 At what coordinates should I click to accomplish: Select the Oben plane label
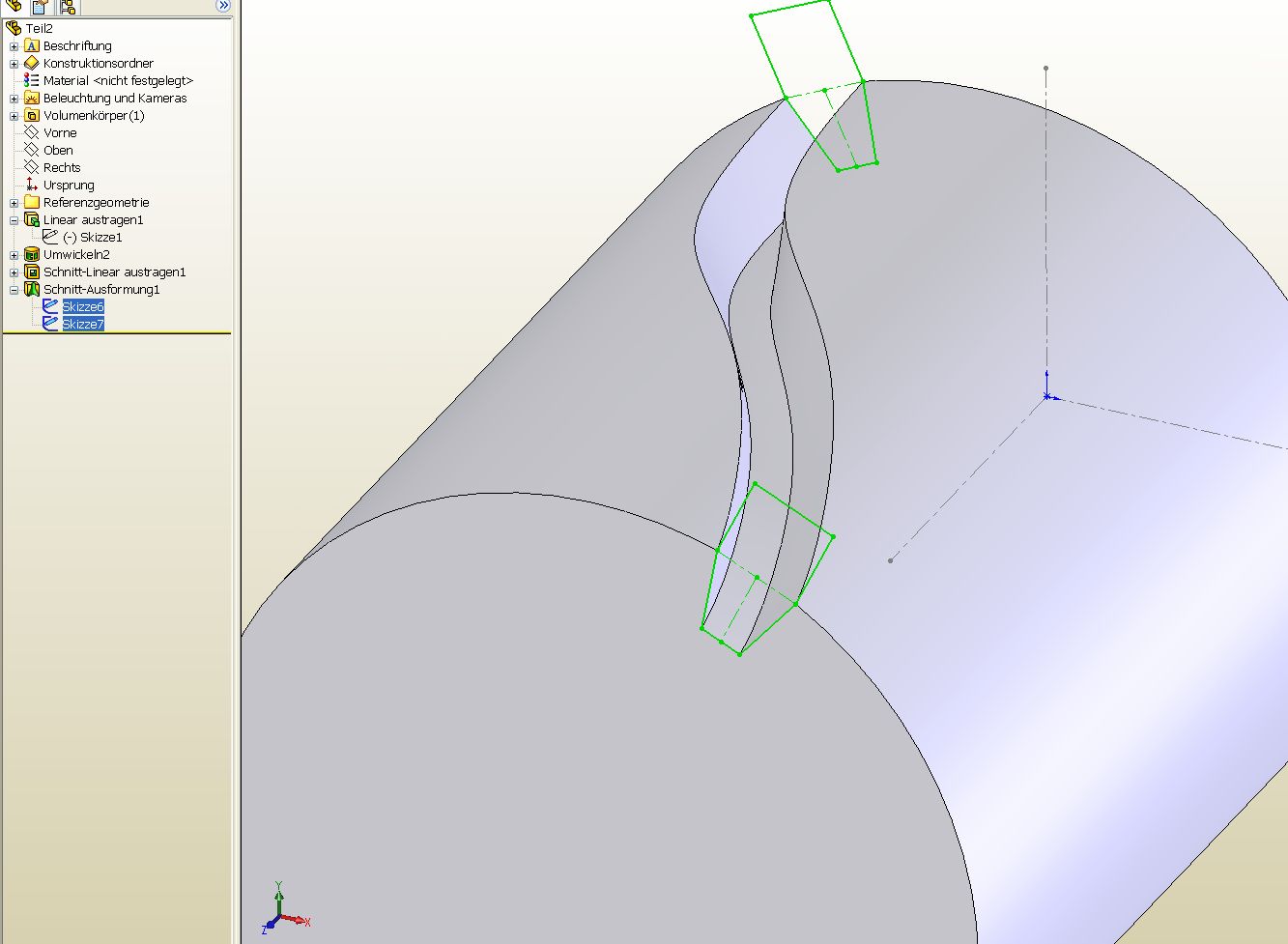pos(58,150)
